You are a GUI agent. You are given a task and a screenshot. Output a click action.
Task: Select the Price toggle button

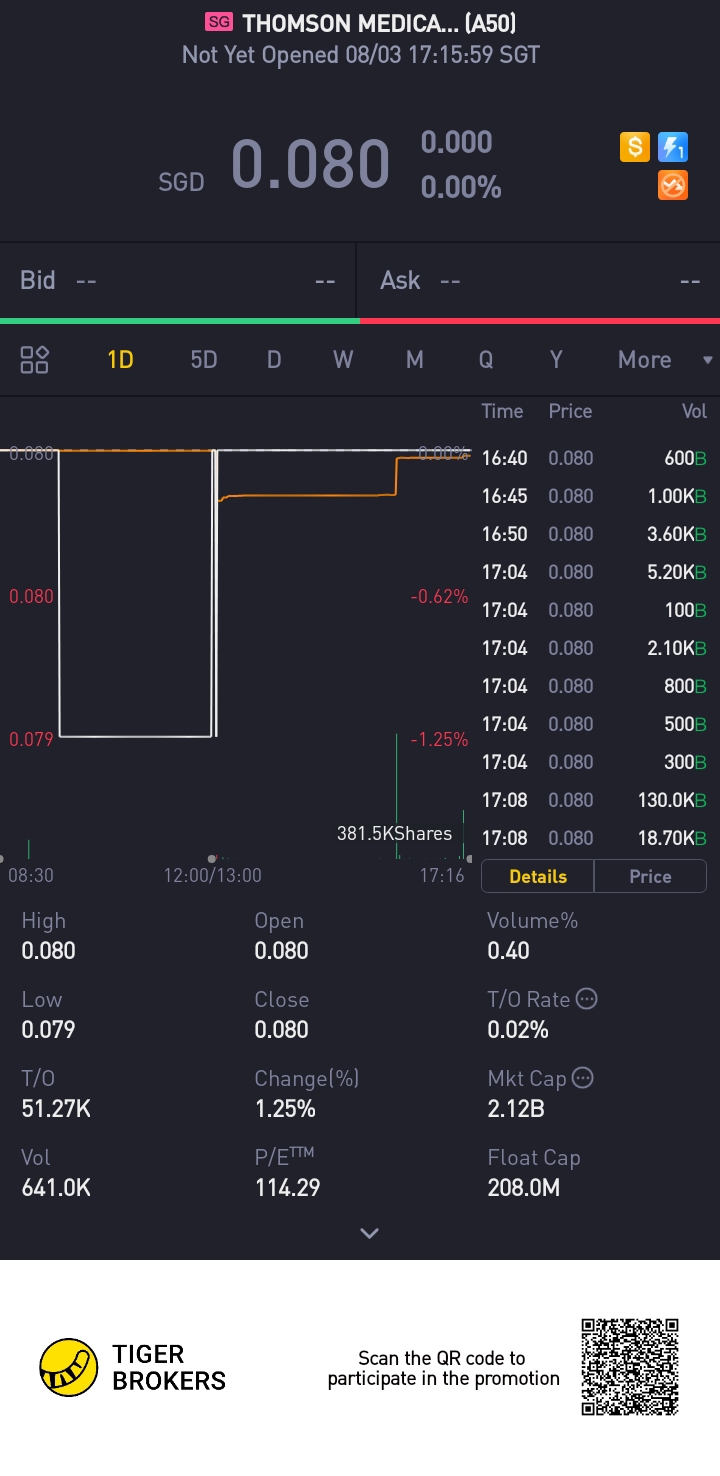[650, 876]
